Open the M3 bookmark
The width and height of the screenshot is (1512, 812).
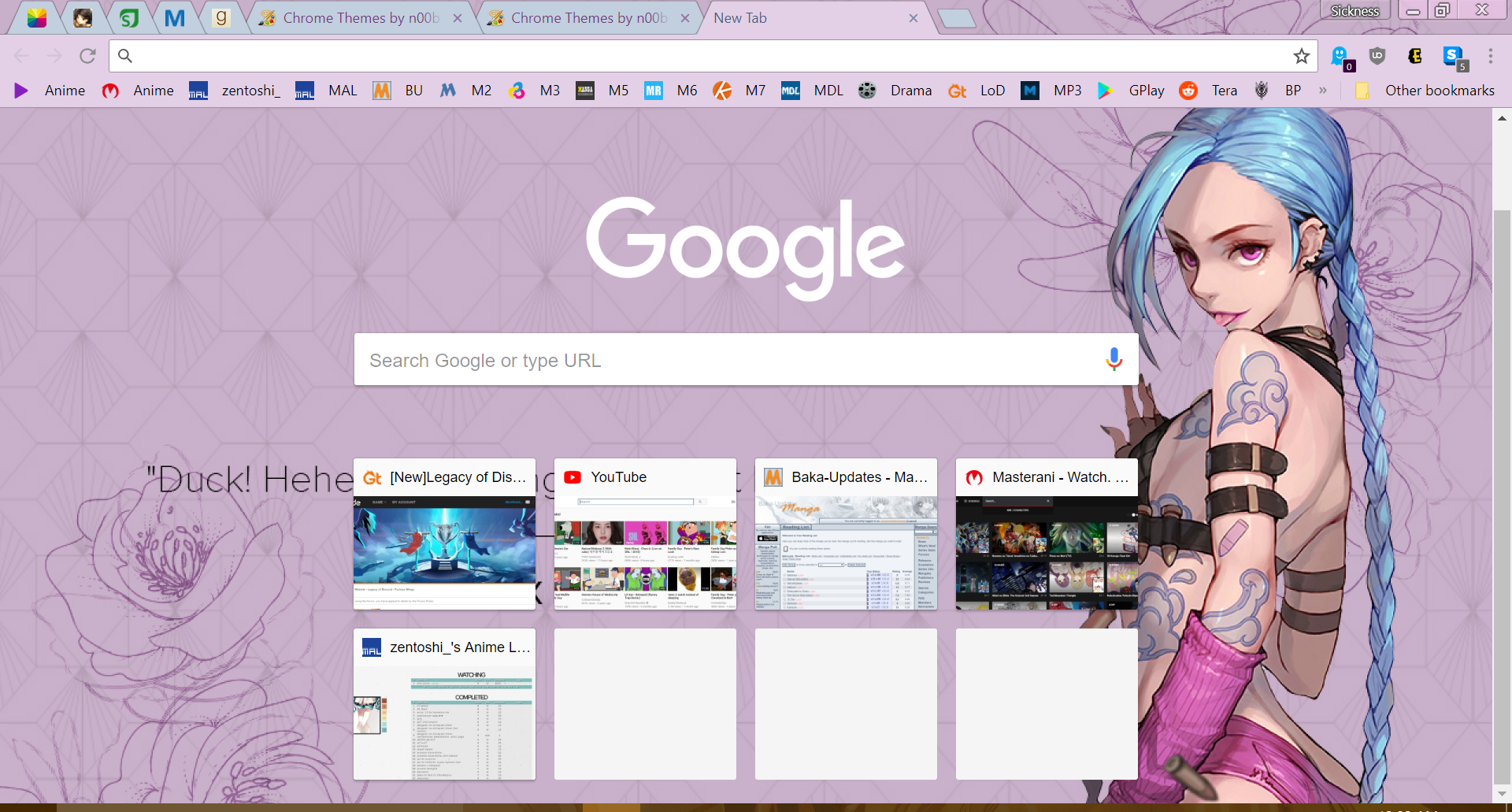click(x=534, y=91)
